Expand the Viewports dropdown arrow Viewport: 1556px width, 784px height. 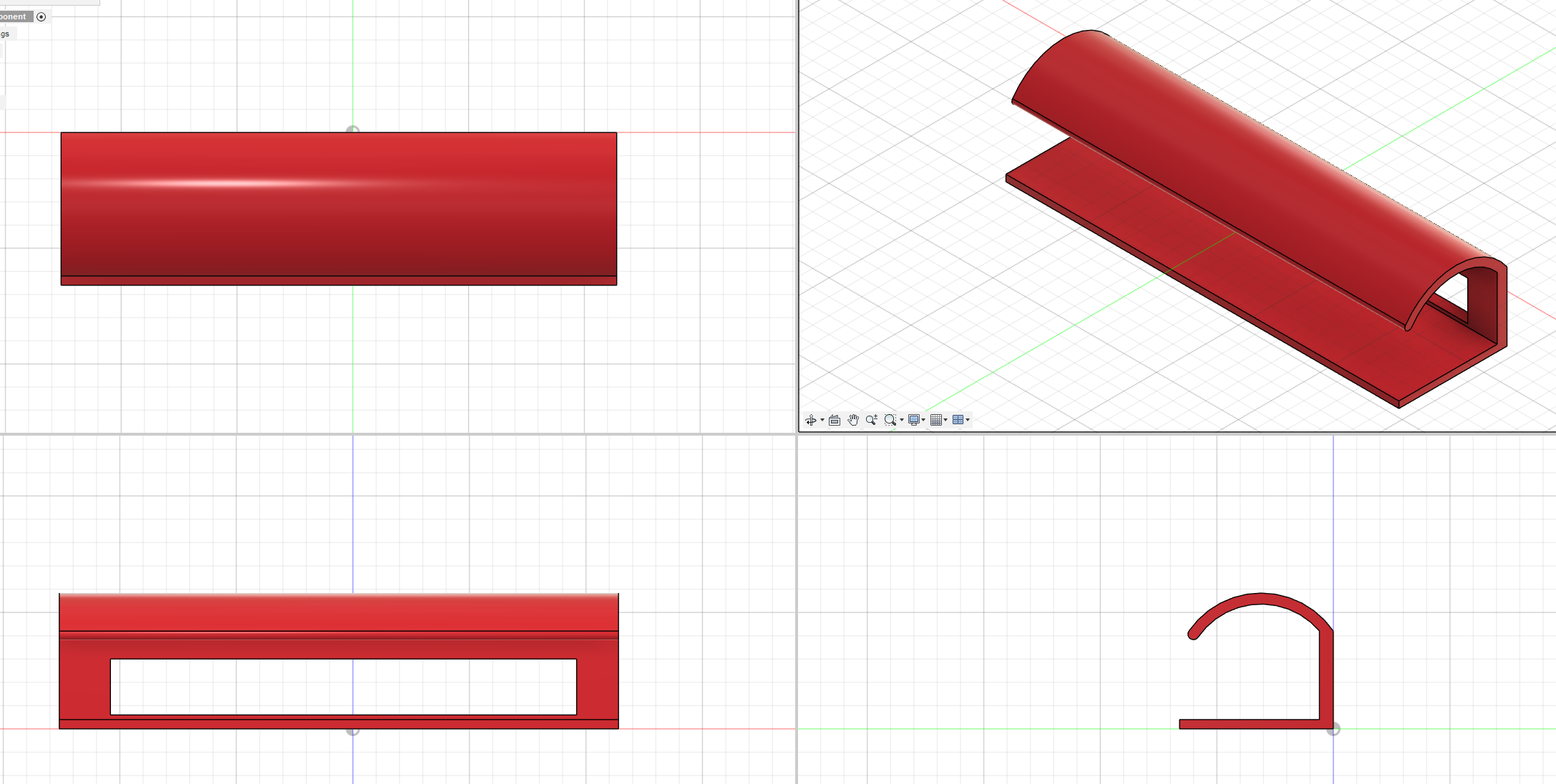click(x=968, y=420)
